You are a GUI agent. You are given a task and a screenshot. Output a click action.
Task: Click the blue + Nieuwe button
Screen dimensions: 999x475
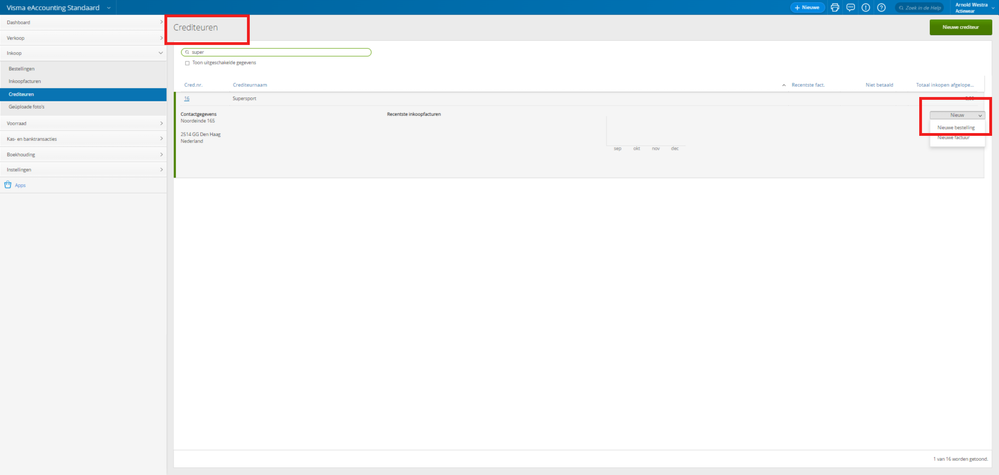(807, 8)
